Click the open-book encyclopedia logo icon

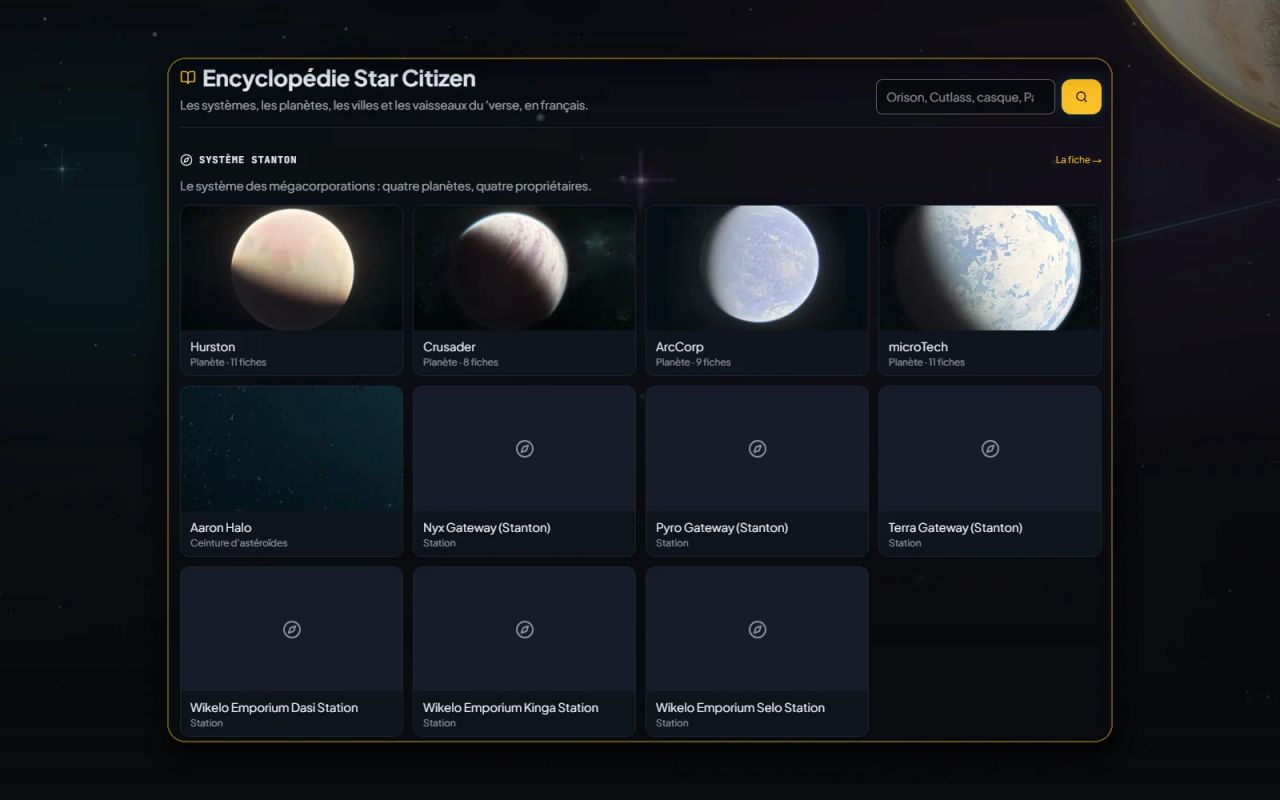point(188,78)
